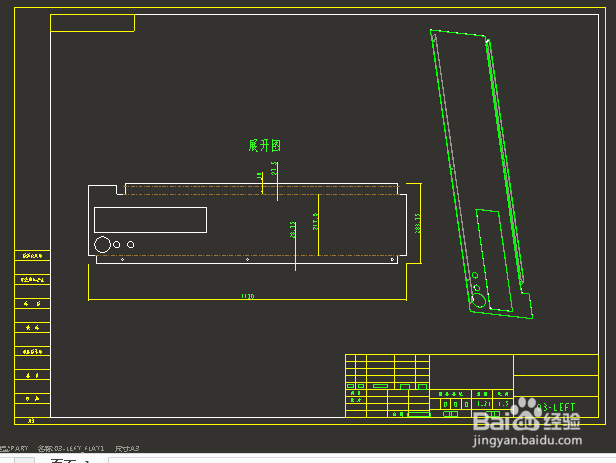Select the 217.5 vertical dimension
This screenshot has height=463, width=616.
(315, 221)
